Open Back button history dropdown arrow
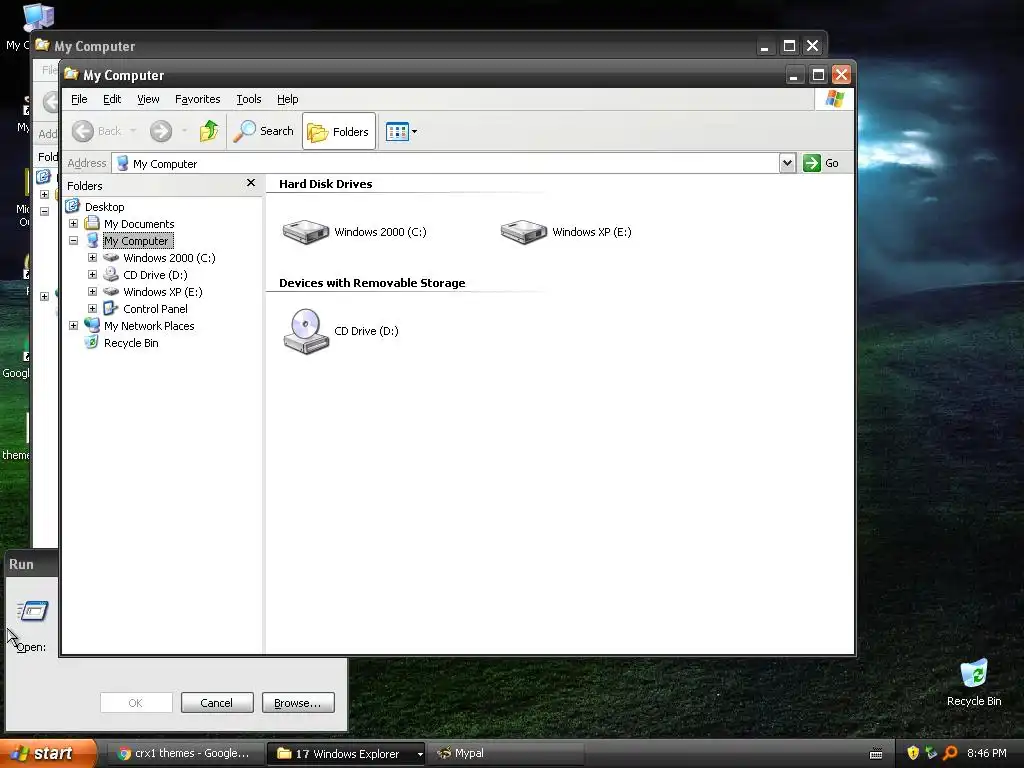The image size is (1024, 768). coord(133,131)
